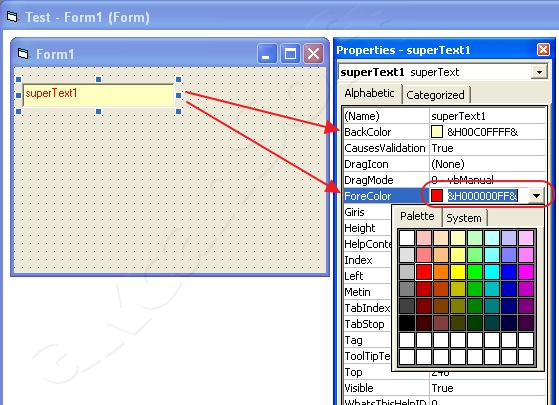The image size is (559, 405).
Task: Click the pale yellow swatch beside the BackColor value
Action: pos(437,132)
